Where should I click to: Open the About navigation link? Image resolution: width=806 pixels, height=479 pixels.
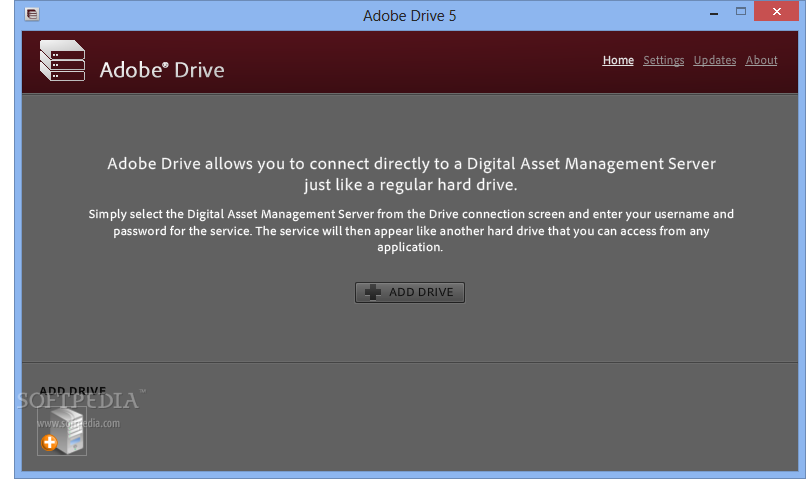point(761,60)
